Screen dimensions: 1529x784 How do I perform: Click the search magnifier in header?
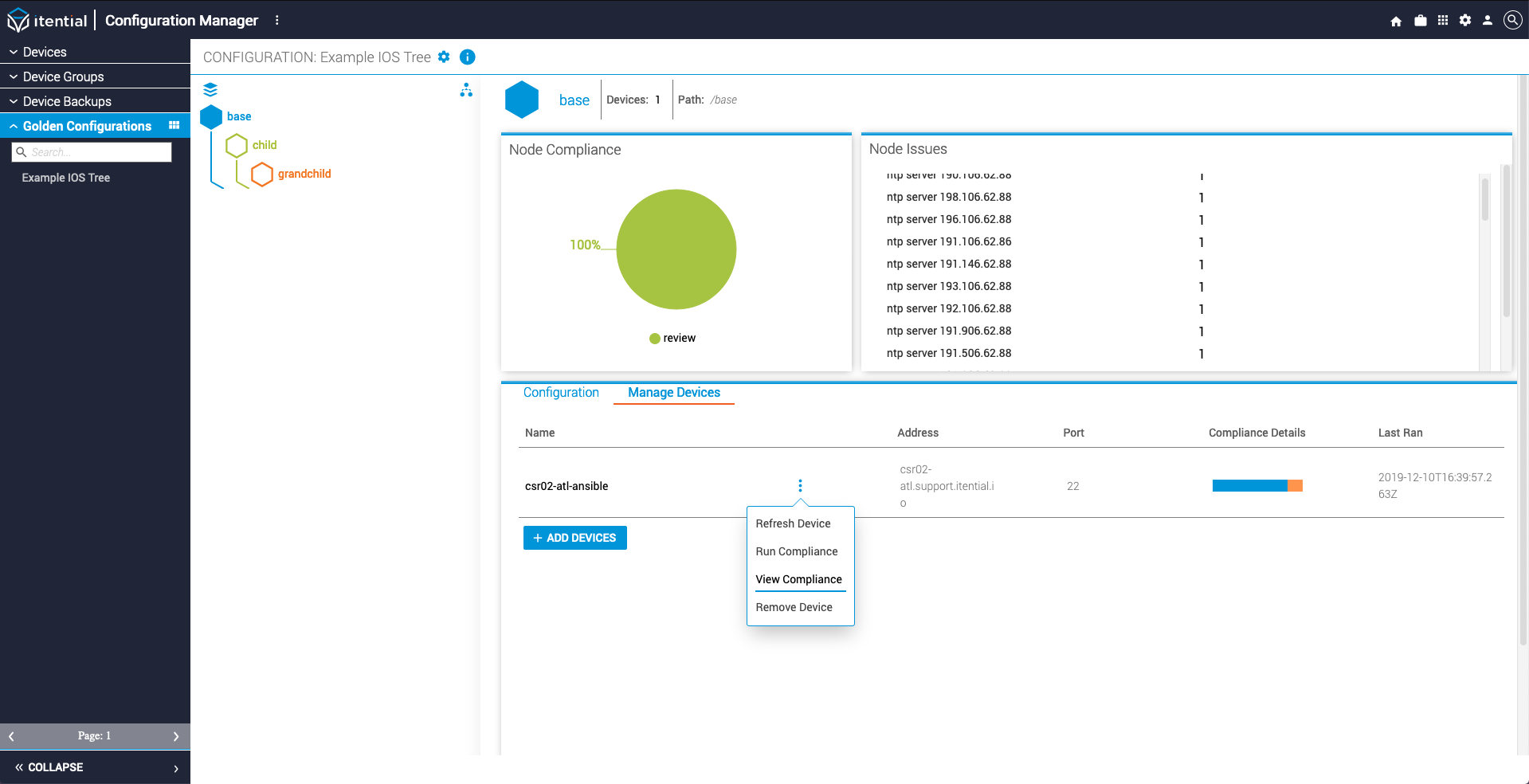tap(1512, 20)
